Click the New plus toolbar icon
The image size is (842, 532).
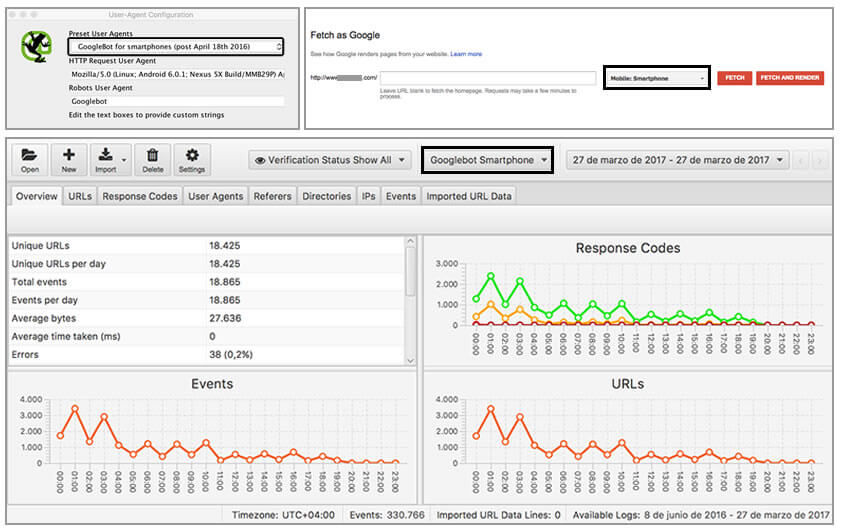tap(69, 159)
